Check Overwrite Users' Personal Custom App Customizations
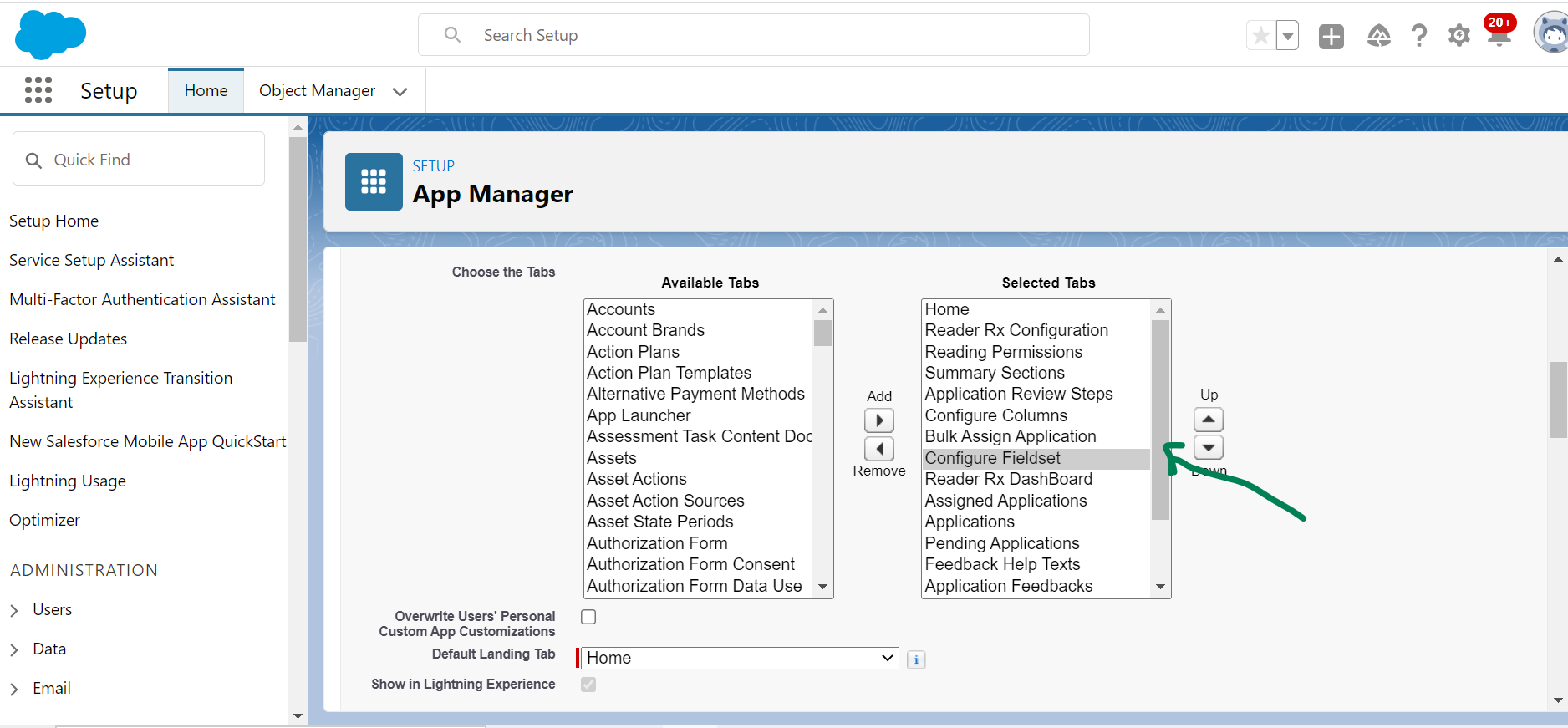 [x=588, y=617]
